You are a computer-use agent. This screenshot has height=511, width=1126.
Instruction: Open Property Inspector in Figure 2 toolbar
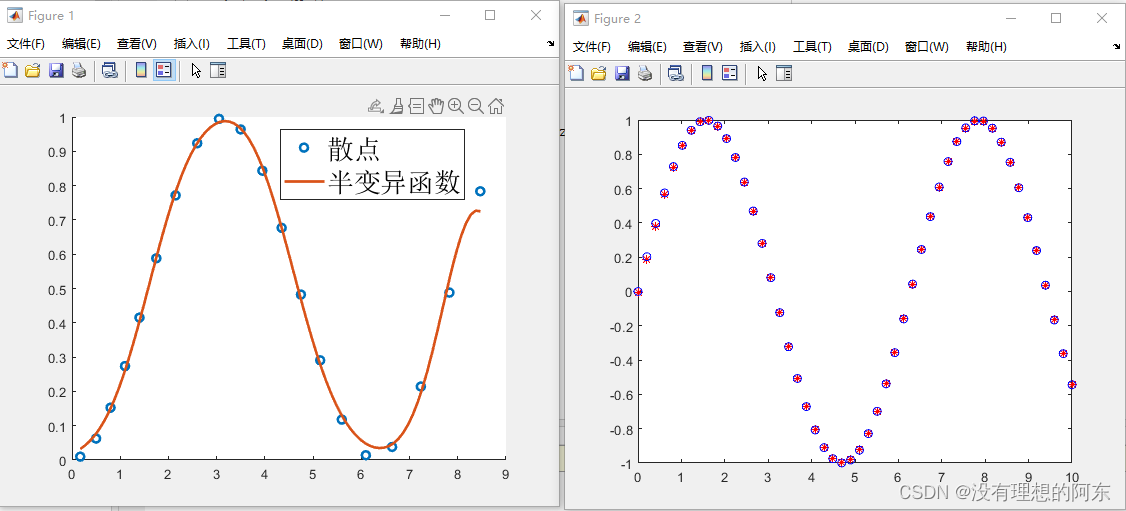pyautogui.click(x=783, y=72)
